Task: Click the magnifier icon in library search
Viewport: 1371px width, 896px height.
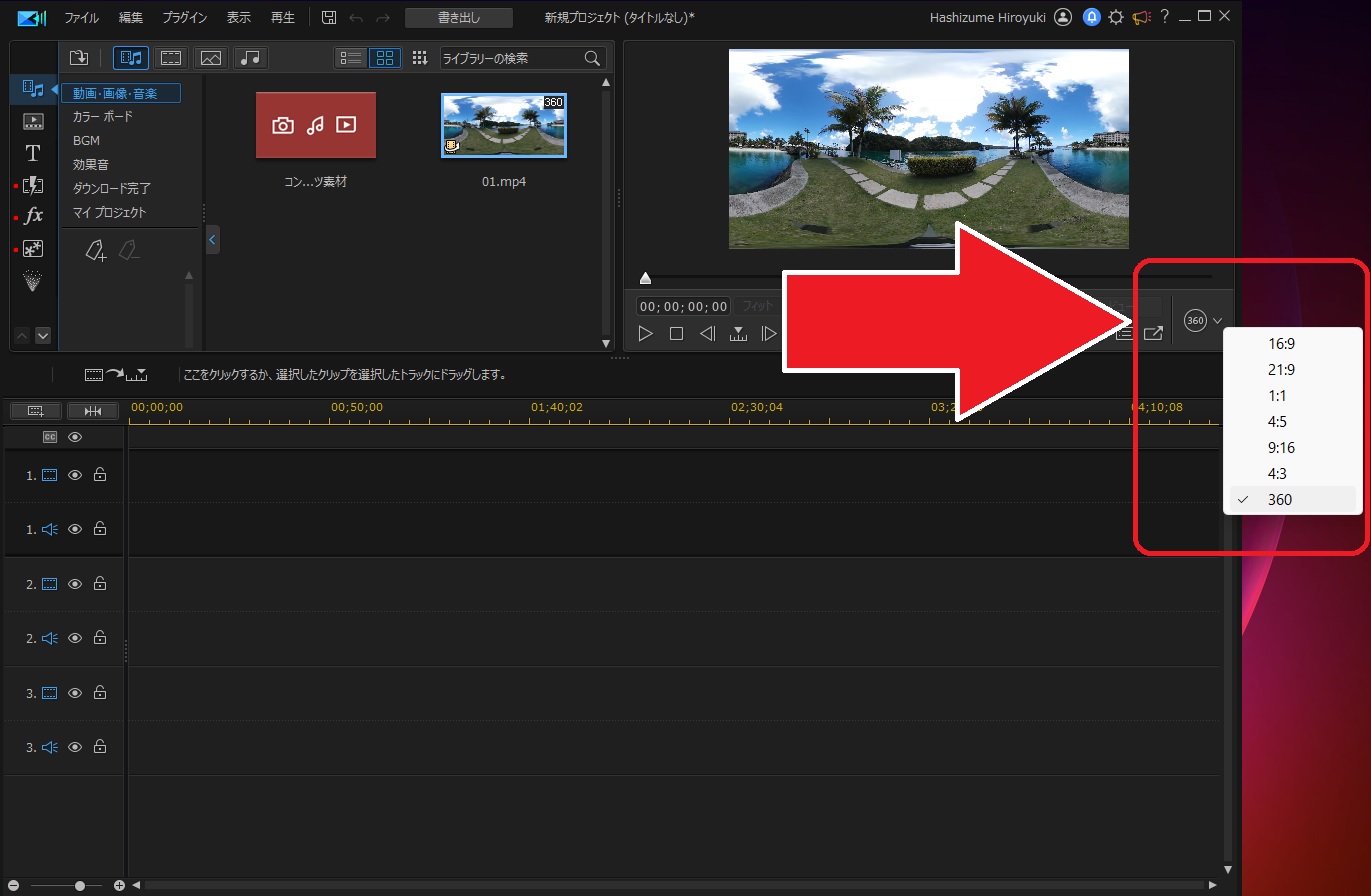Action: pos(592,58)
